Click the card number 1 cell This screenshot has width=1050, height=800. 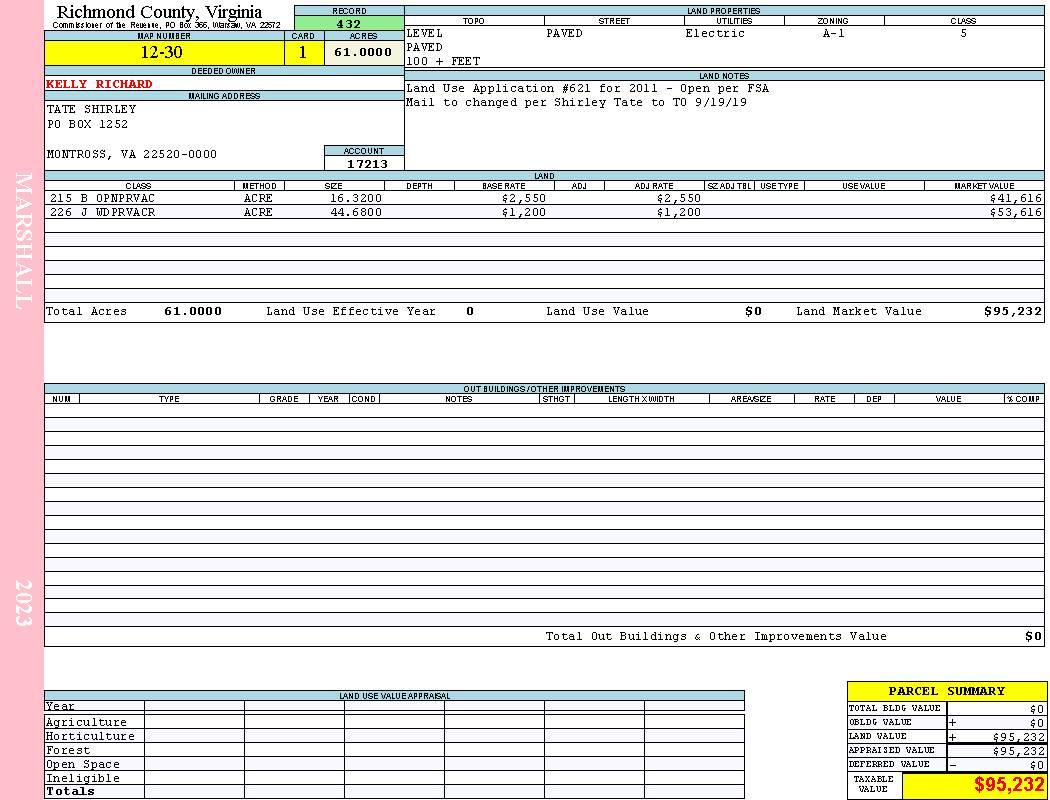[303, 52]
